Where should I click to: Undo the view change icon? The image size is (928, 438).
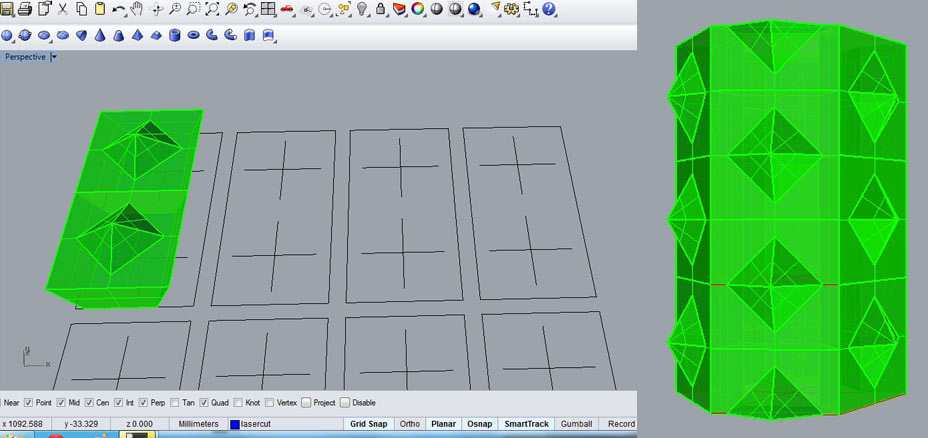coord(250,9)
